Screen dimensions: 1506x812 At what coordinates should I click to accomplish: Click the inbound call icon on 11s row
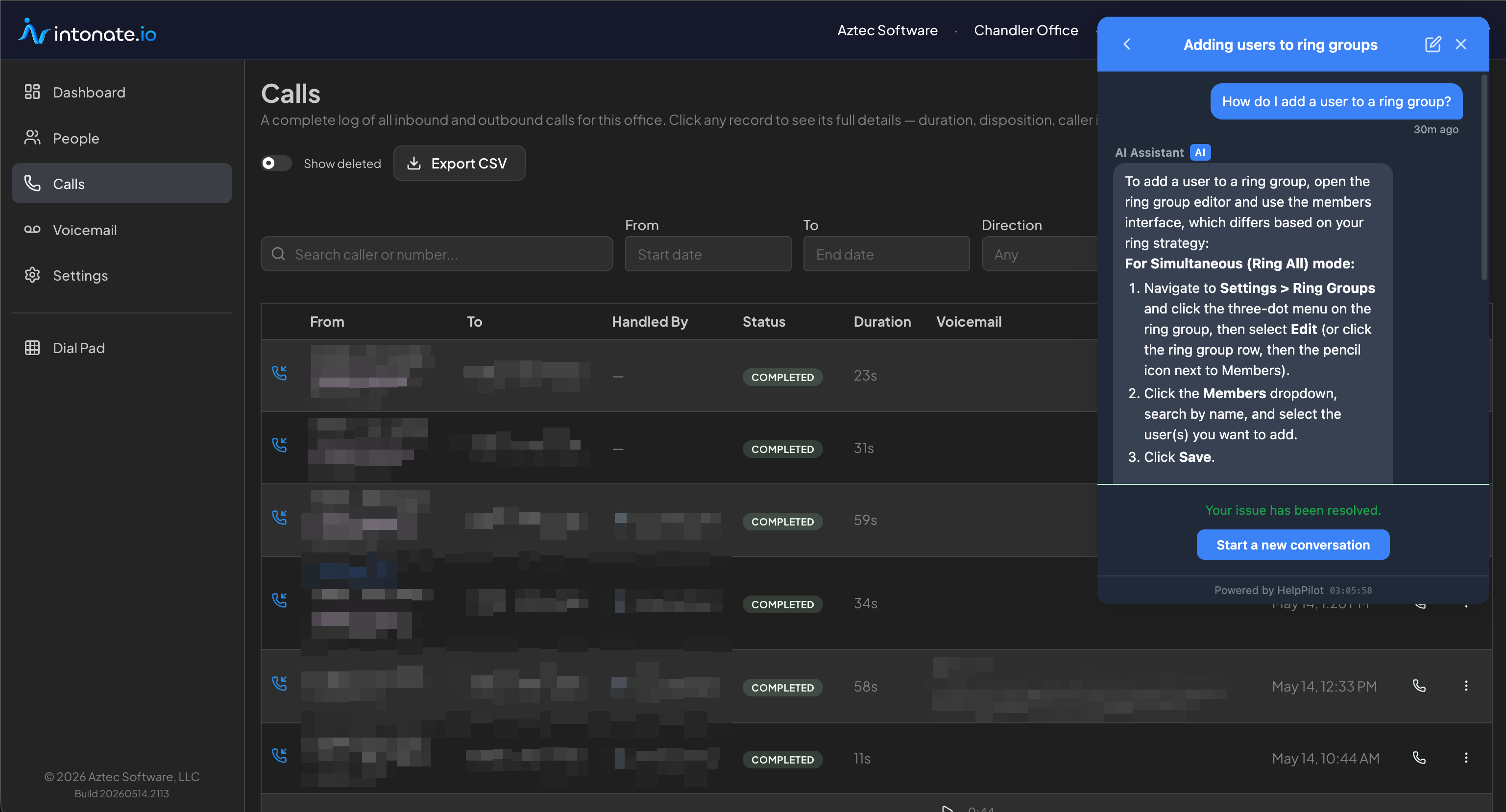coord(279,755)
